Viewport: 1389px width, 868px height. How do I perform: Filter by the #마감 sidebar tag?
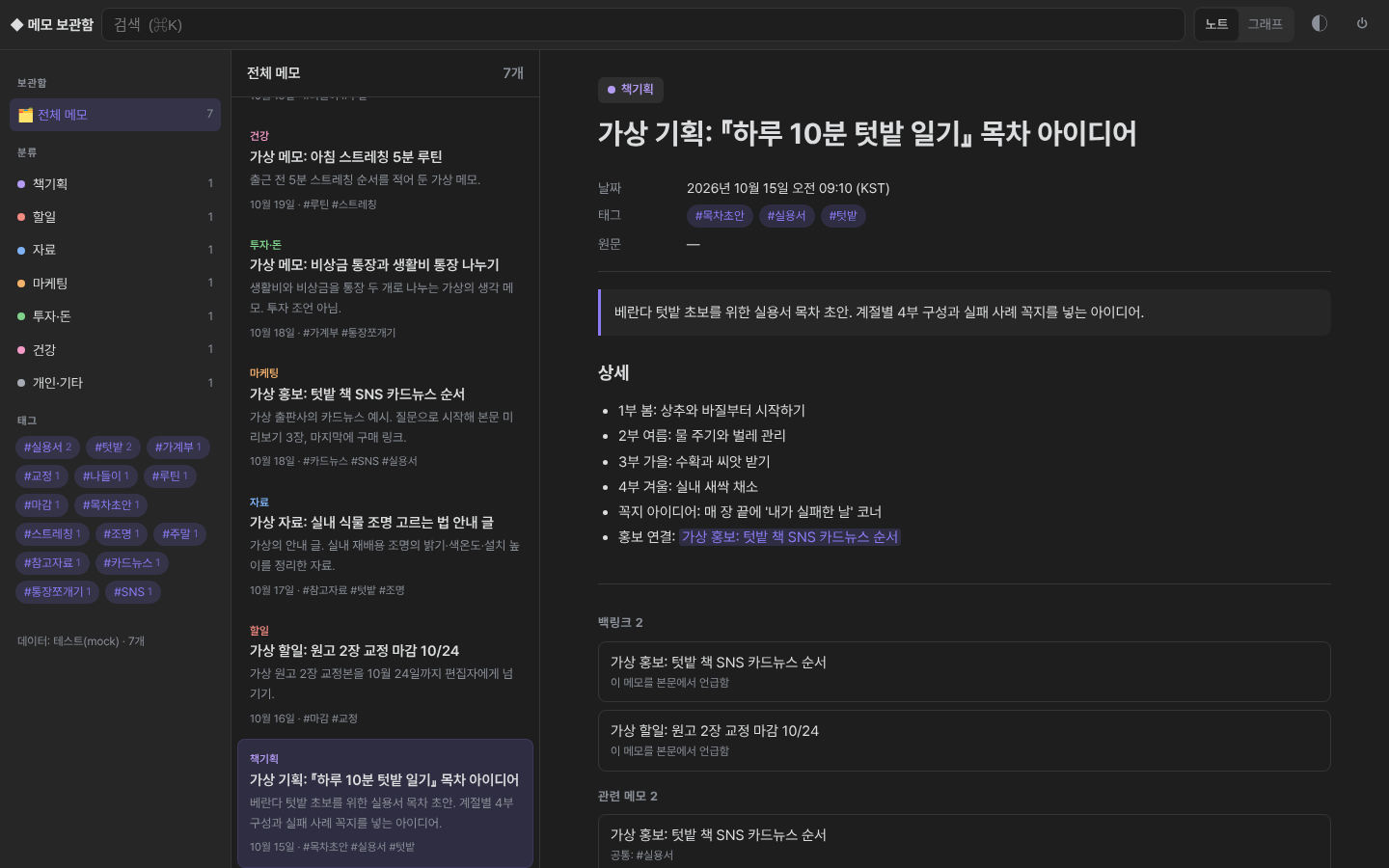coord(42,505)
